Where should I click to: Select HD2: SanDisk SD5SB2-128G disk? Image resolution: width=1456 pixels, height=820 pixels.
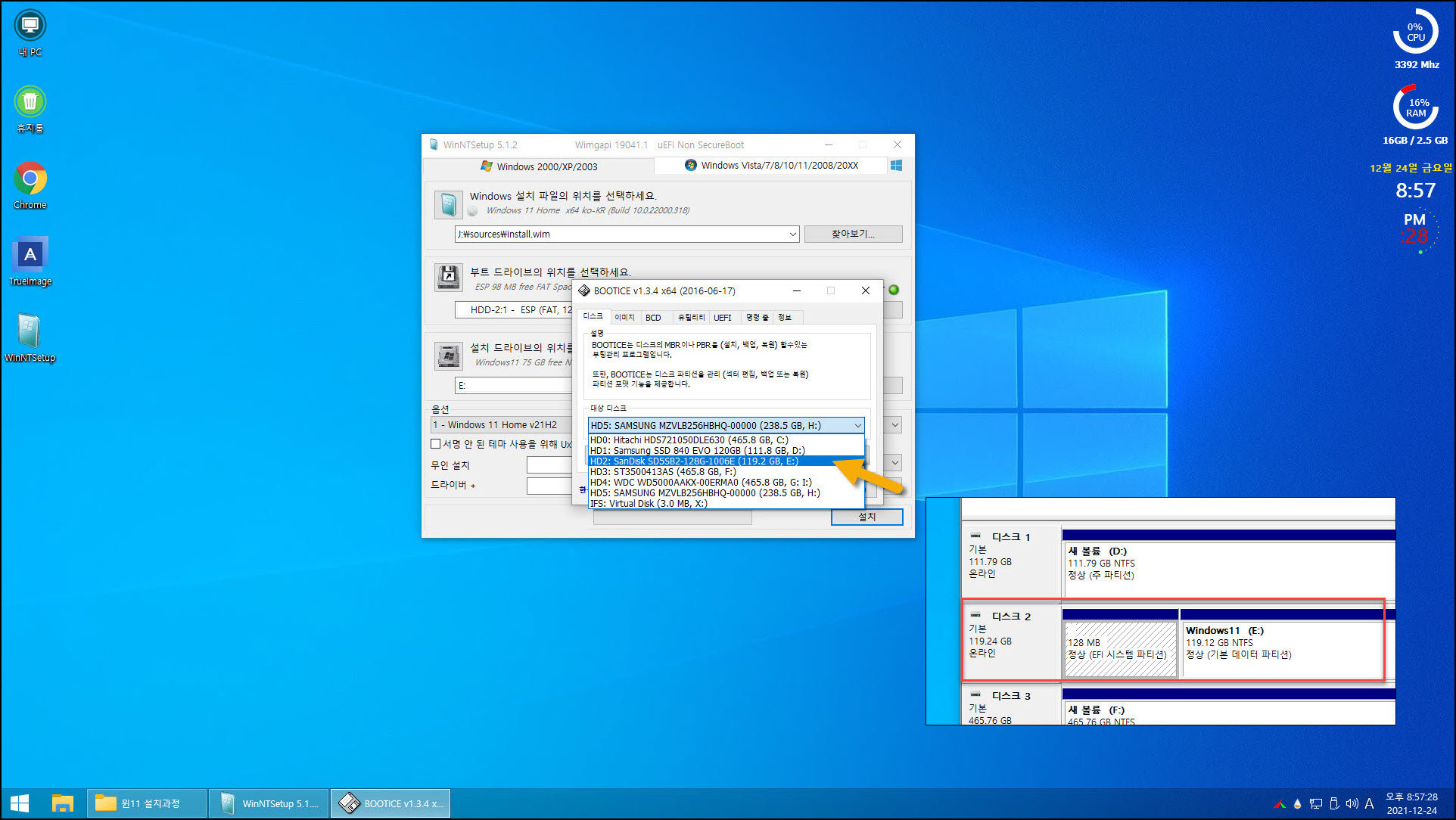(726, 461)
